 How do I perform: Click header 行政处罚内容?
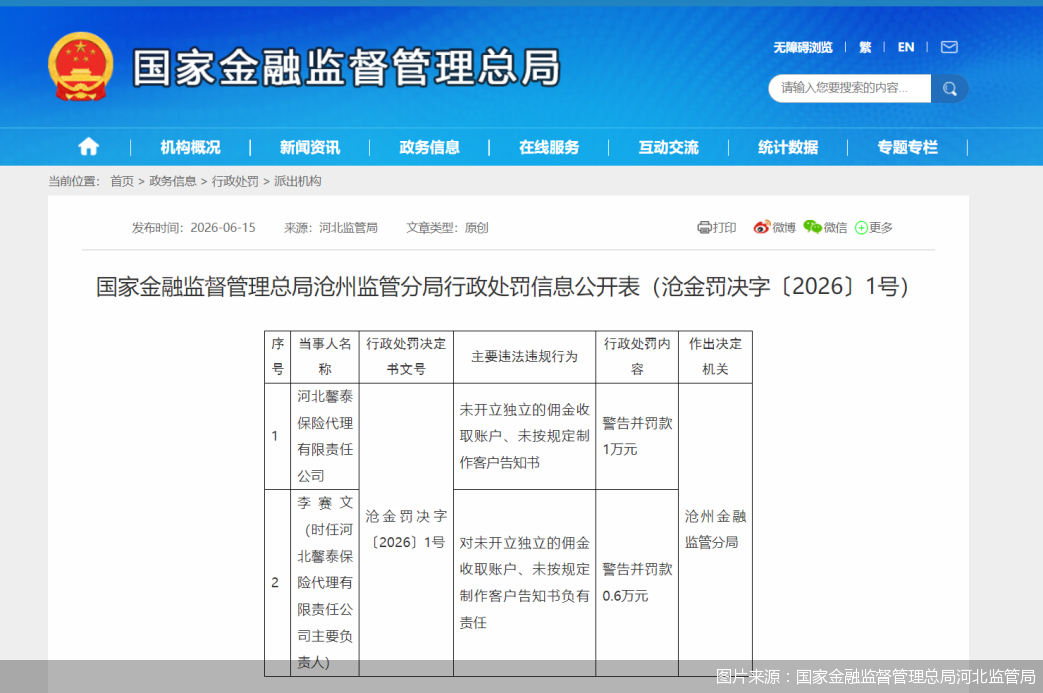637,356
